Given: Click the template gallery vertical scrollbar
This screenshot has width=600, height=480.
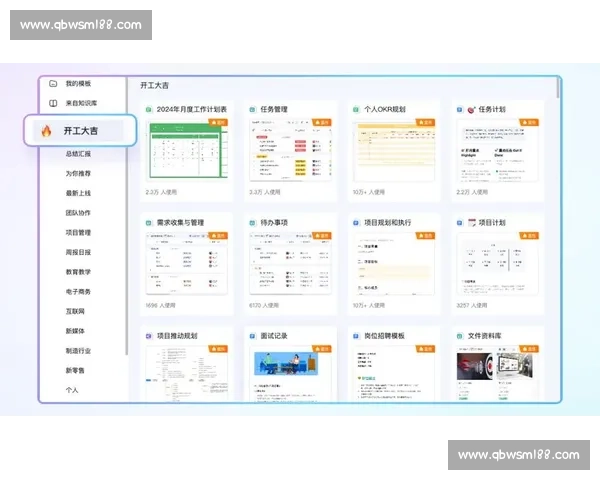Looking at the screenshot, I should [x=558, y=88].
